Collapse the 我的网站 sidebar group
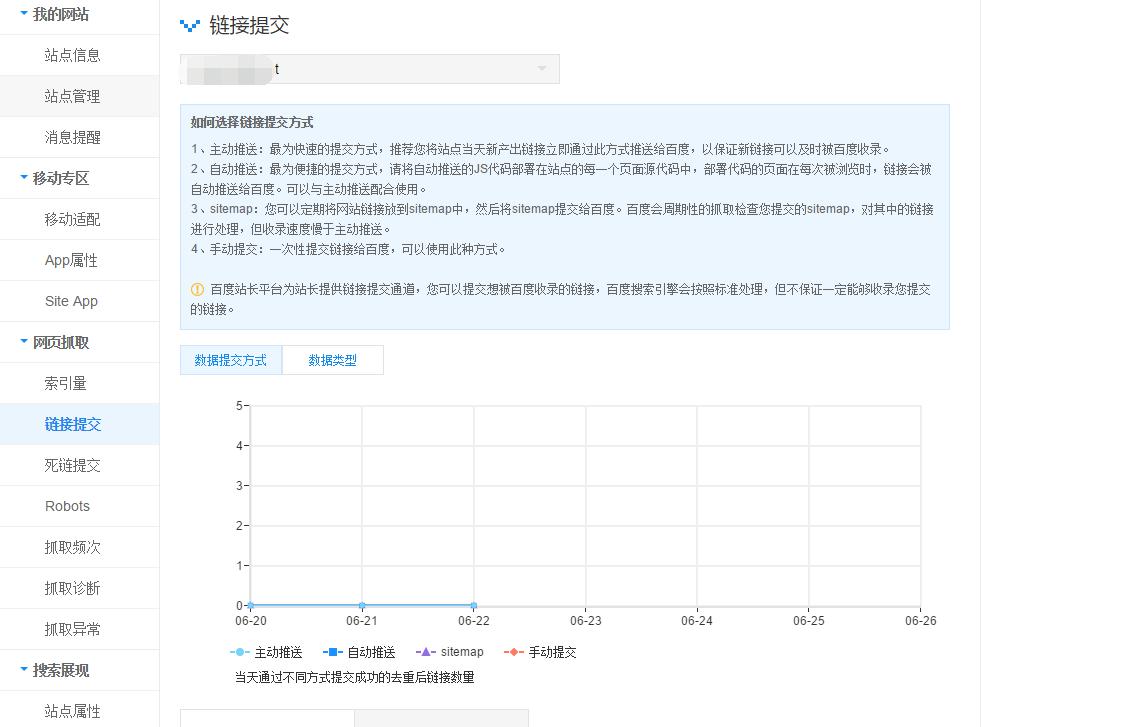 pyautogui.click(x=60, y=15)
